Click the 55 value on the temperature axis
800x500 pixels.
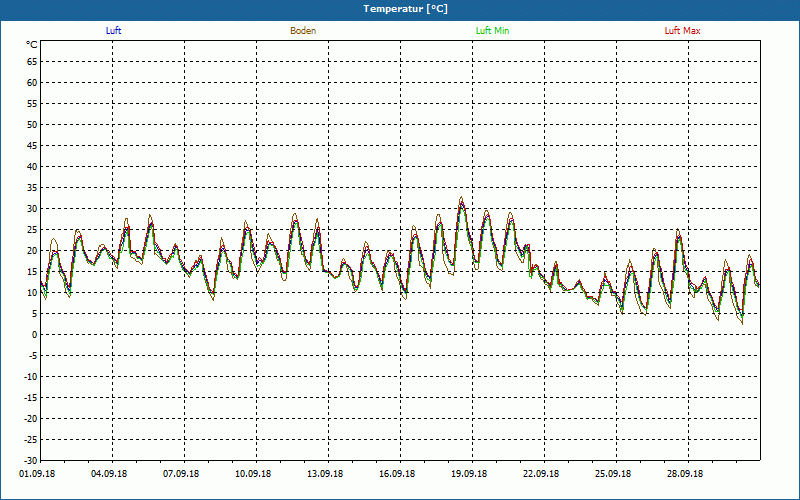[x=32, y=104]
